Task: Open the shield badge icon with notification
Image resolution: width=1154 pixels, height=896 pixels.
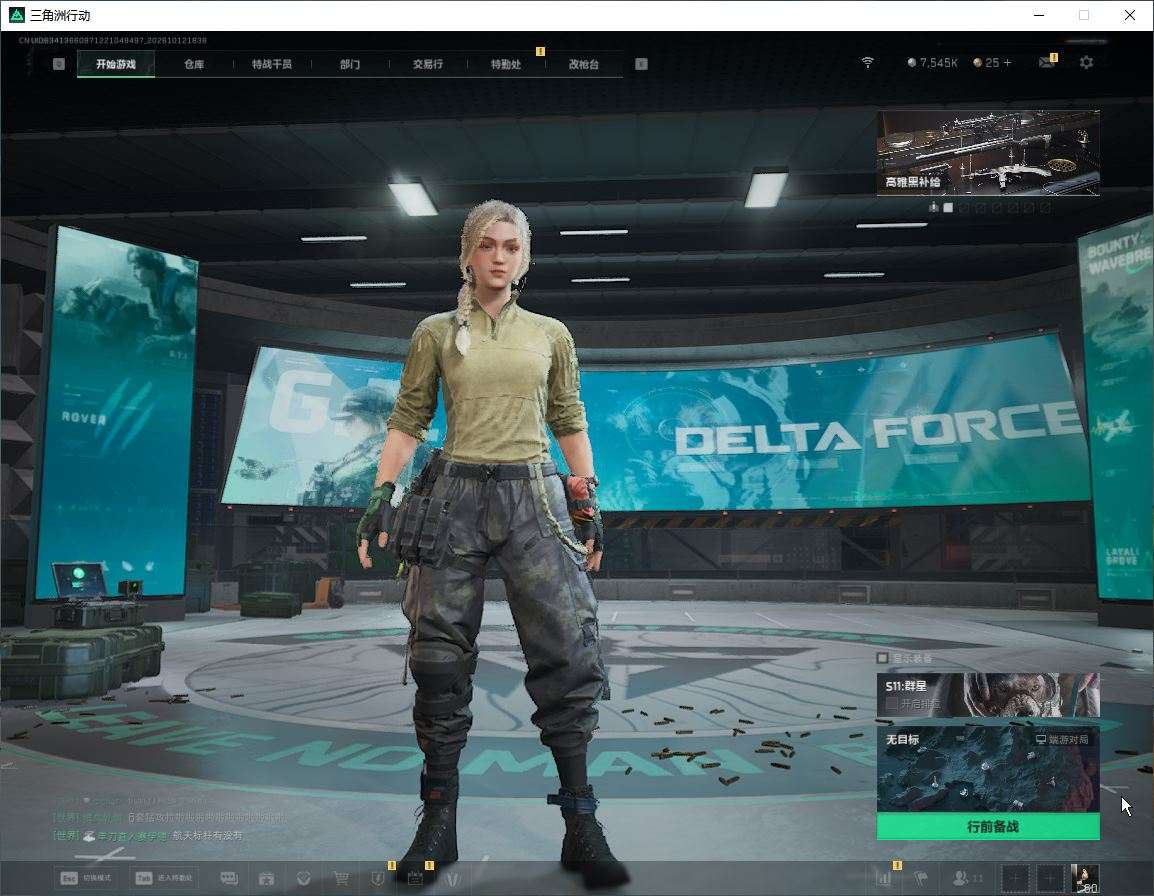Action: pos(378,878)
